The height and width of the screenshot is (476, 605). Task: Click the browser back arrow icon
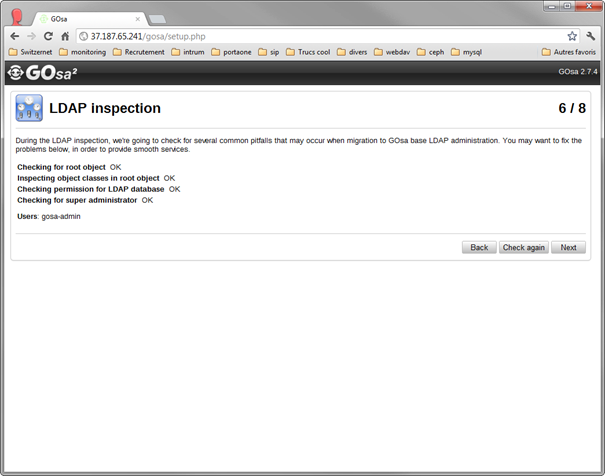coord(15,36)
